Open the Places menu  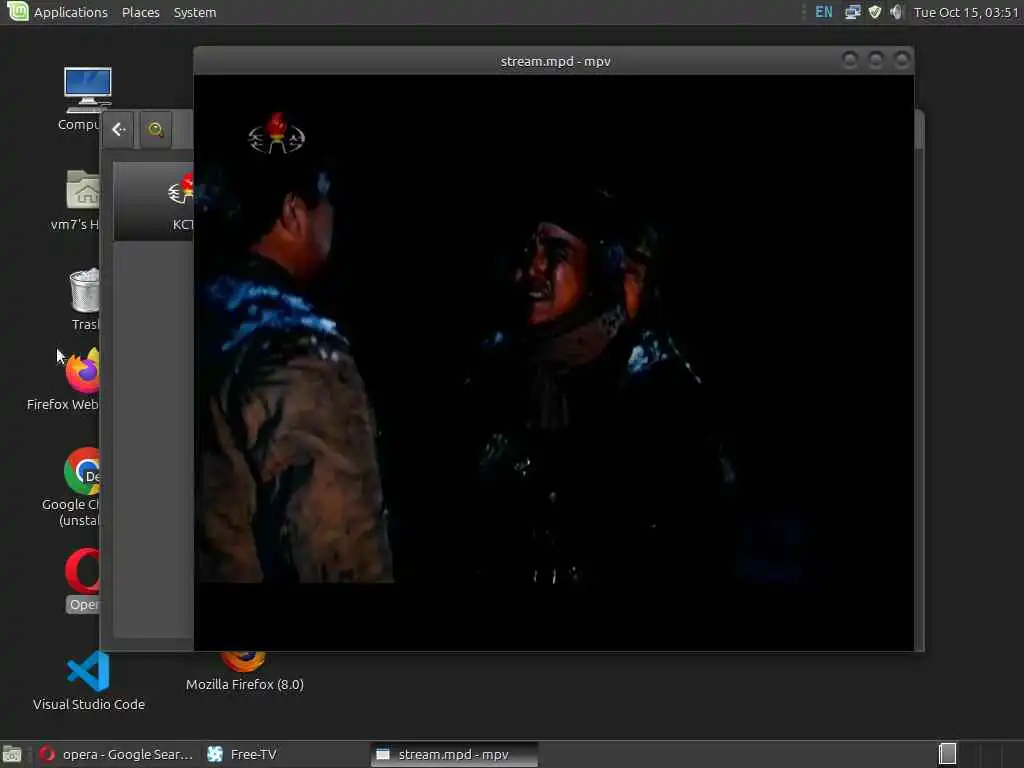pyautogui.click(x=140, y=12)
